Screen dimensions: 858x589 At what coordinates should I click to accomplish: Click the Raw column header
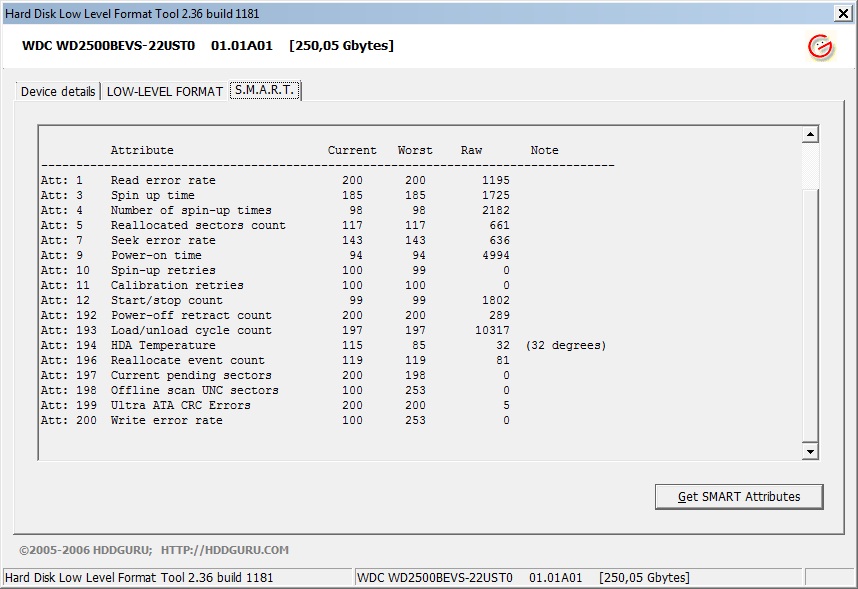point(471,150)
